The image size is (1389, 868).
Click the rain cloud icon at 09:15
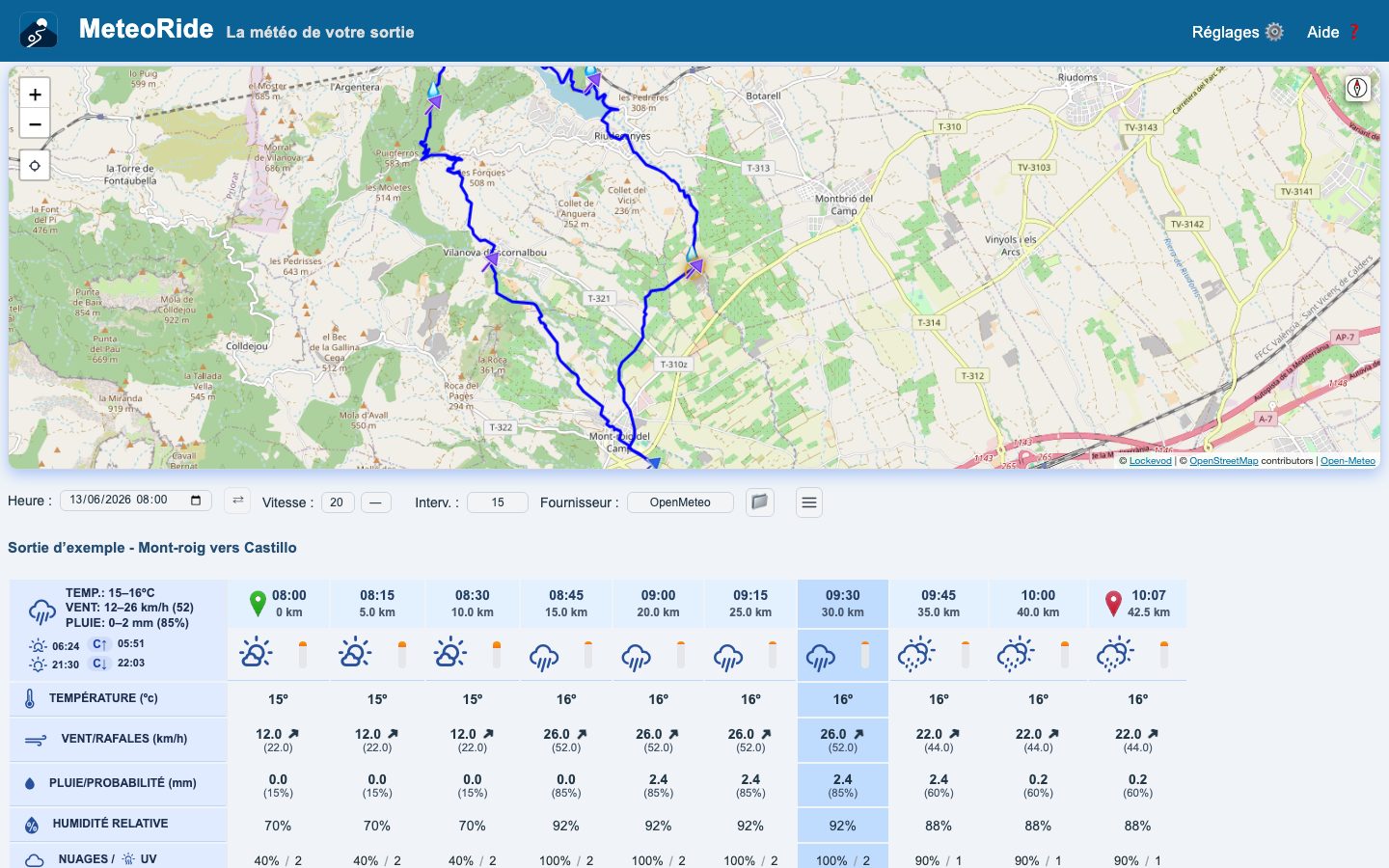(x=728, y=658)
